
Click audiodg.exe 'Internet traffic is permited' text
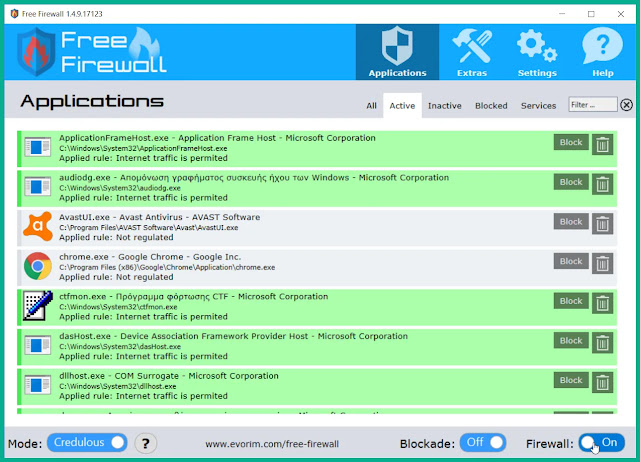(172, 198)
